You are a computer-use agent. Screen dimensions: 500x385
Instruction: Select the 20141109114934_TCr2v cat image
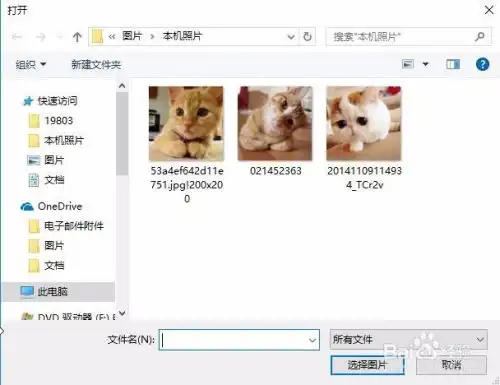(x=364, y=124)
